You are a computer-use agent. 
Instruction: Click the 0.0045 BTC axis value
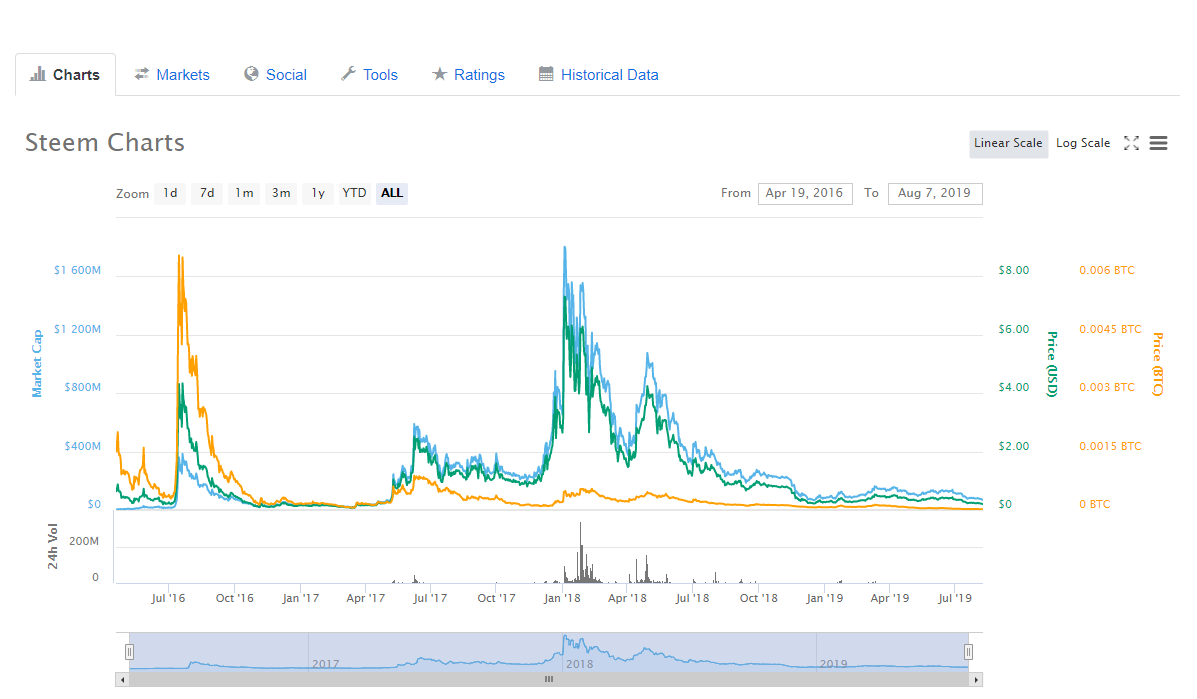click(x=1110, y=329)
